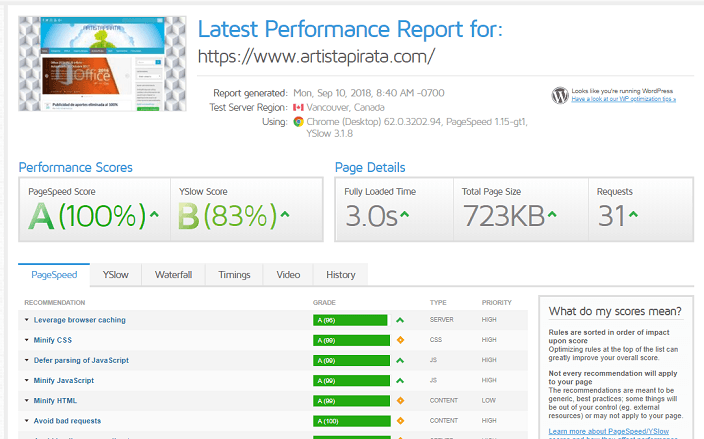Image resolution: width=704 pixels, height=439 pixels.
Task: Open the WP optimization tips link
Action: click(623, 99)
